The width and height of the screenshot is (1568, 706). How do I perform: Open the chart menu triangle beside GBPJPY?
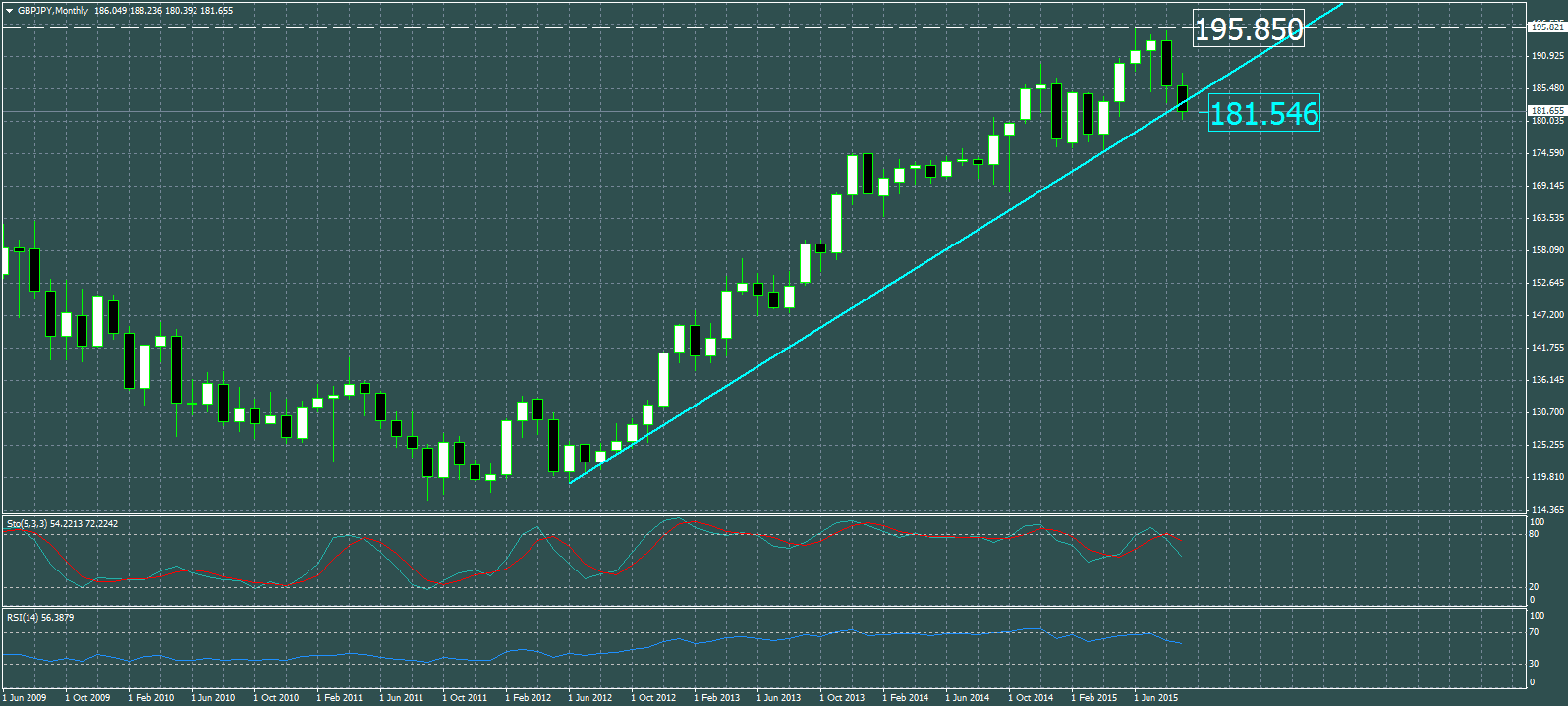(x=9, y=11)
